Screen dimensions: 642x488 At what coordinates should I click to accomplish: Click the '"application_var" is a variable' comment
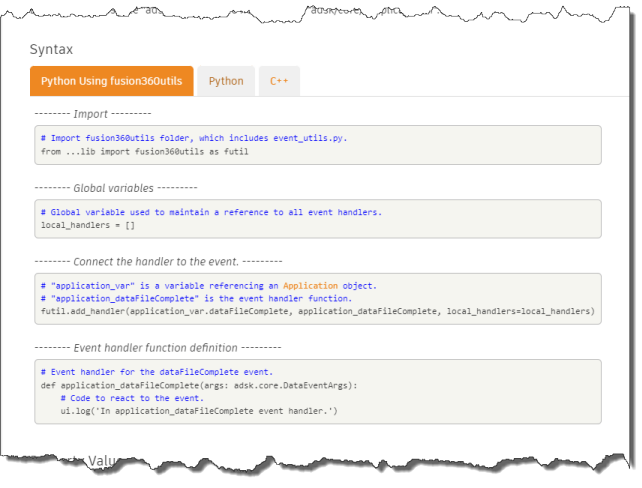209,286
